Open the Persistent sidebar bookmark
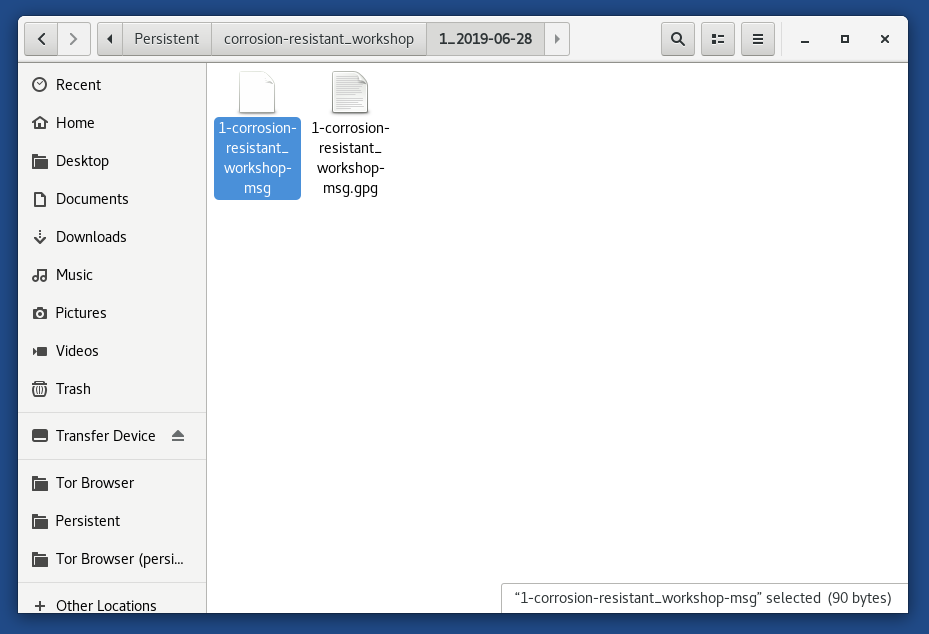This screenshot has width=929, height=634. 112,521
